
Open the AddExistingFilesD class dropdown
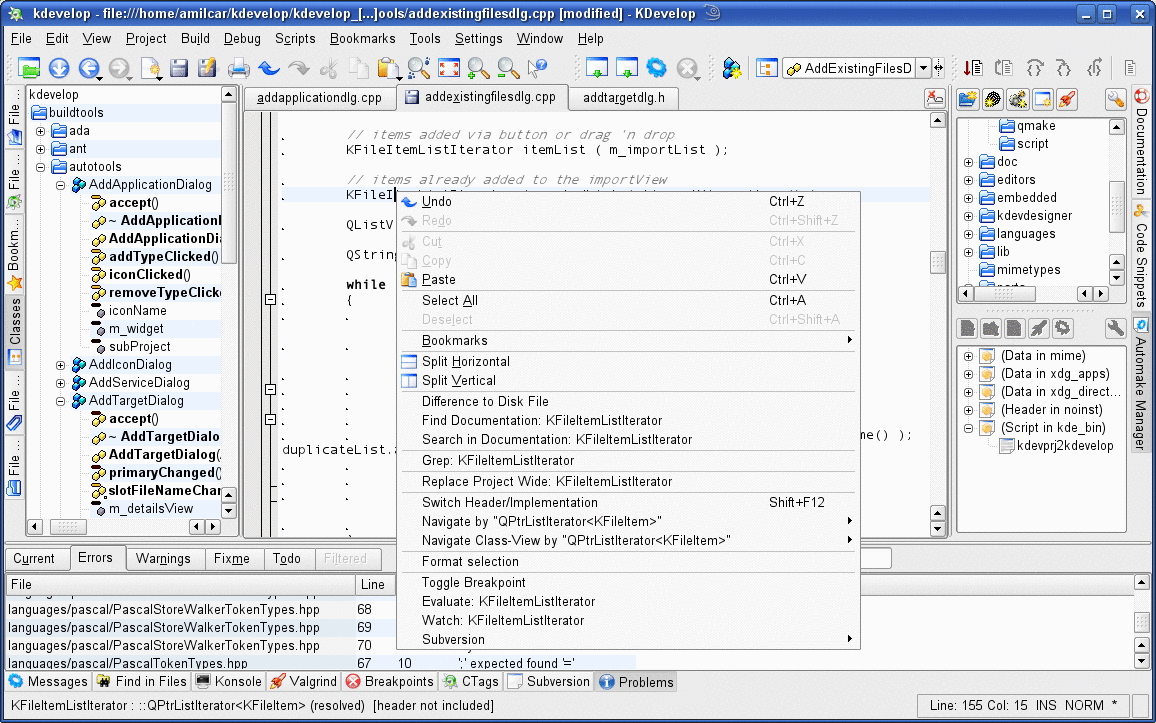[923, 69]
